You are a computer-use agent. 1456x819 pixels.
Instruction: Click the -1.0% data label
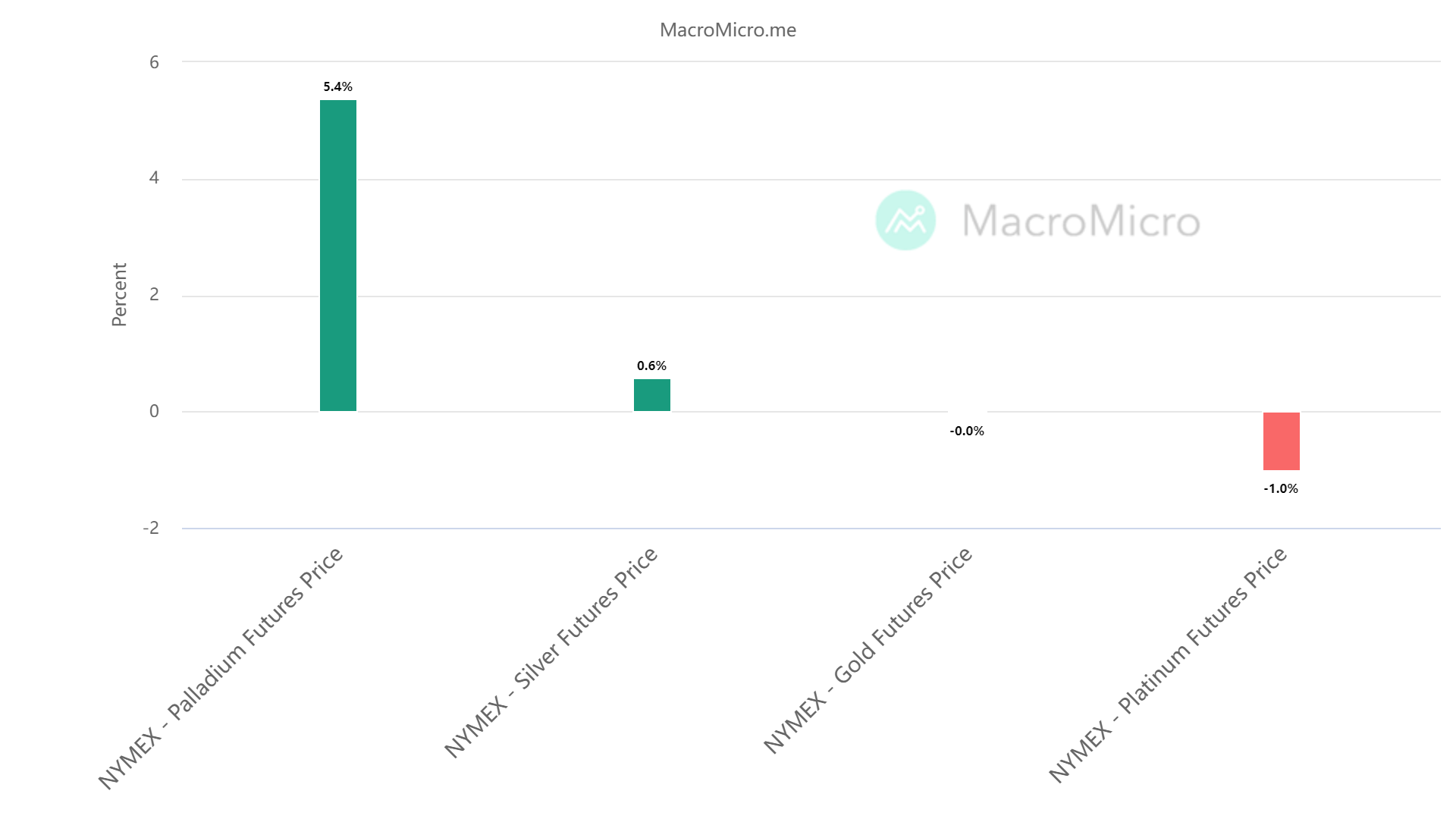[x=1281, y=489]
